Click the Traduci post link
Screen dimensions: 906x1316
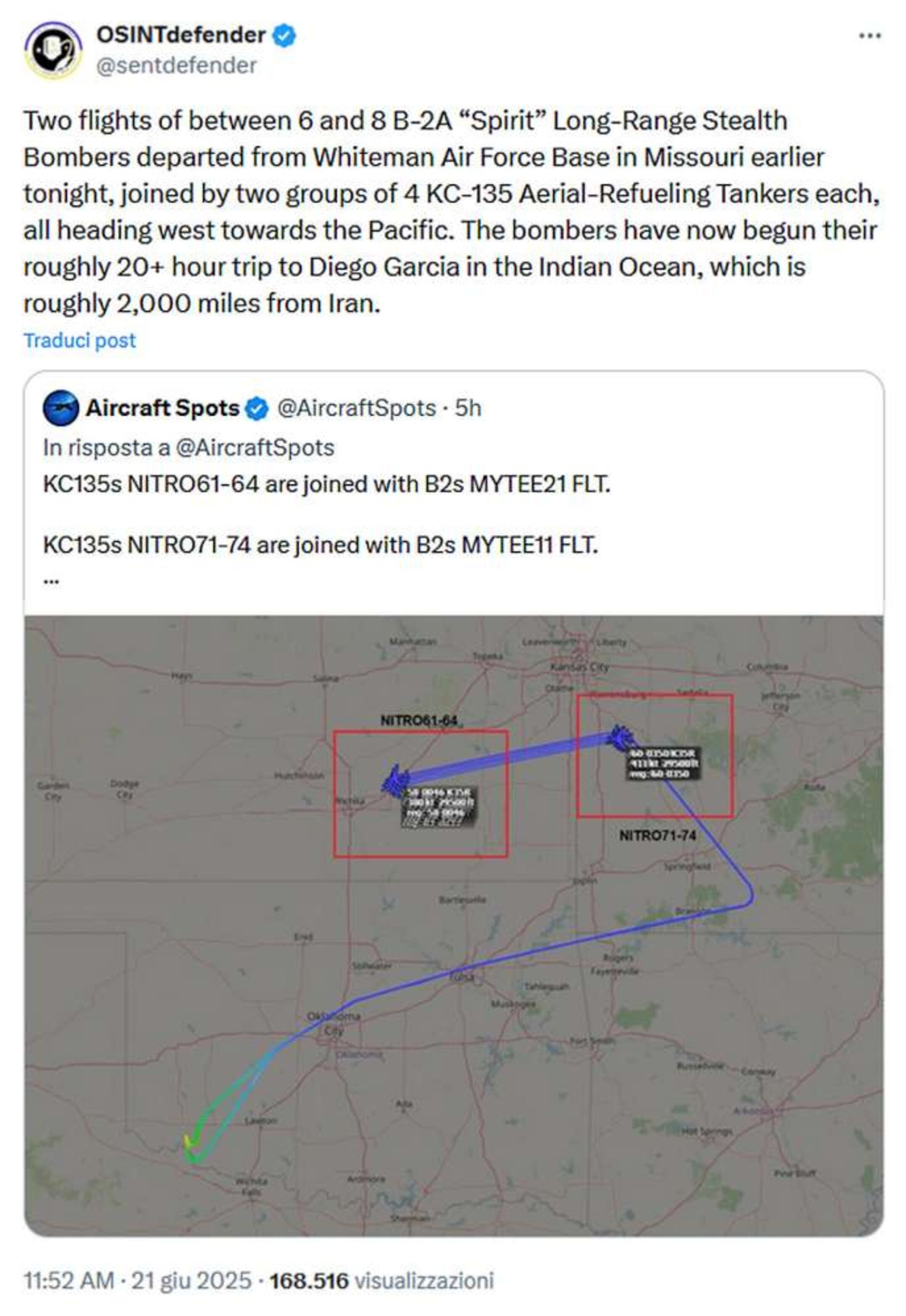[79, 340]
